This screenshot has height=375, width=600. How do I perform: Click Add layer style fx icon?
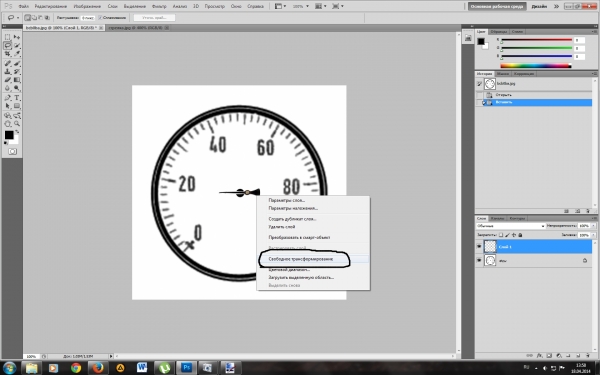[x=540, y=355]
